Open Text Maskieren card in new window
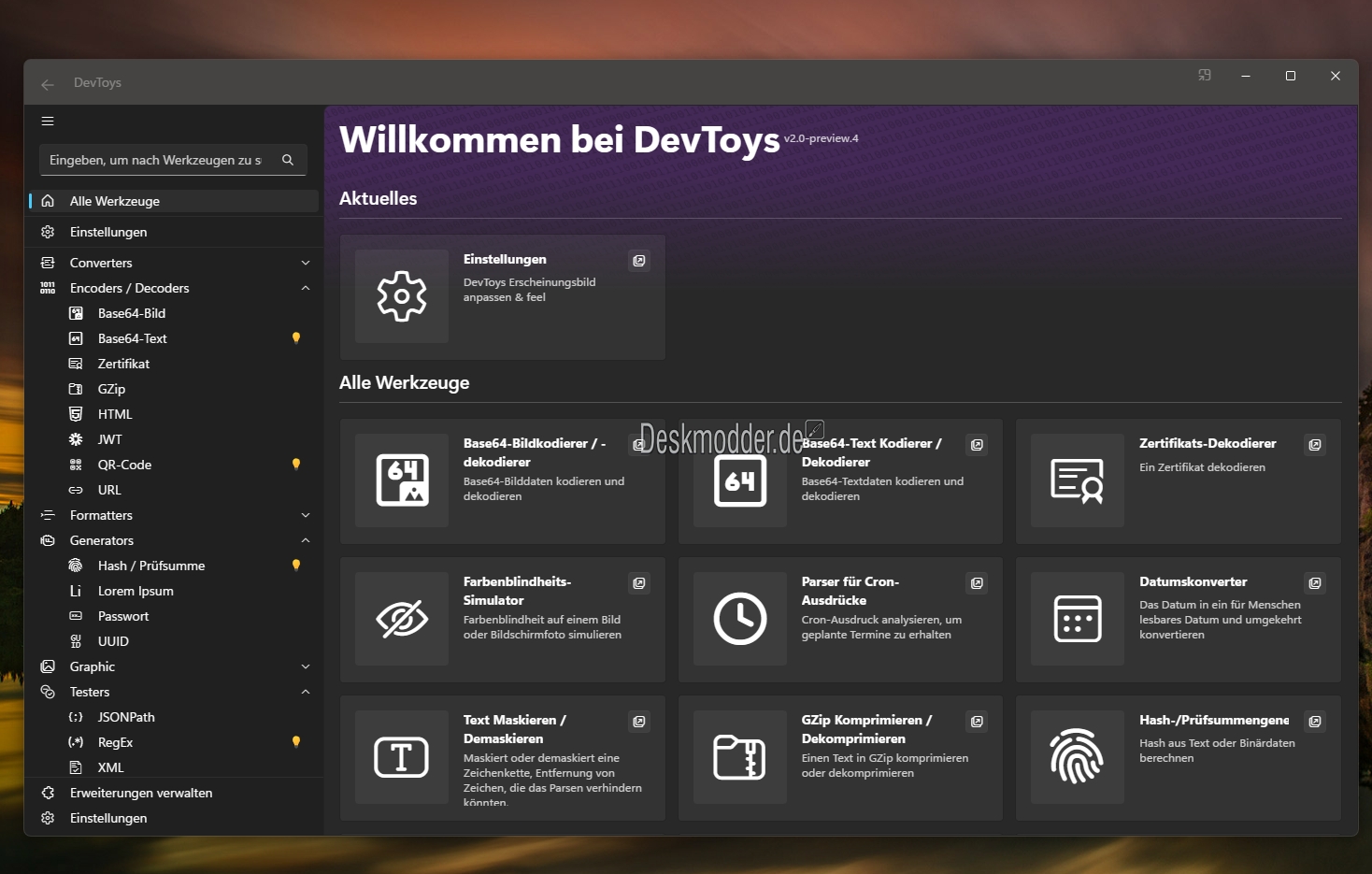Image resolution: width=1372 pixels, height=874 pixels. tap(639, 722)
